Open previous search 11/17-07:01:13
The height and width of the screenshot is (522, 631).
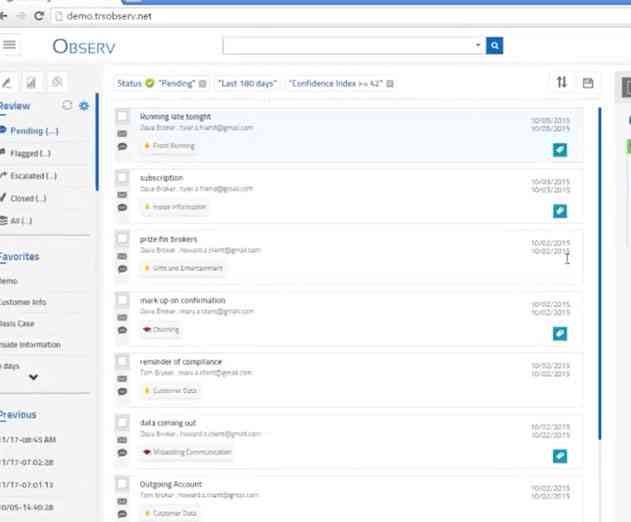(27, 485)
